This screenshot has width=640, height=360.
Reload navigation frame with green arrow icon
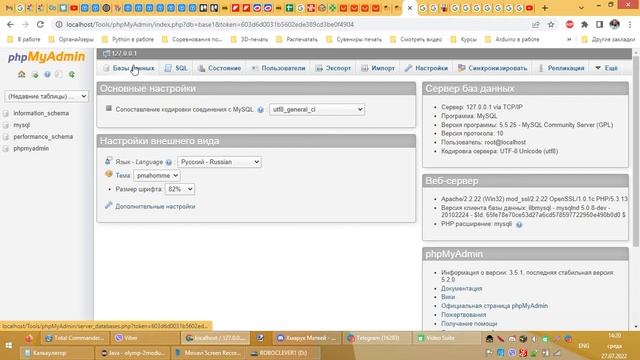72,74
